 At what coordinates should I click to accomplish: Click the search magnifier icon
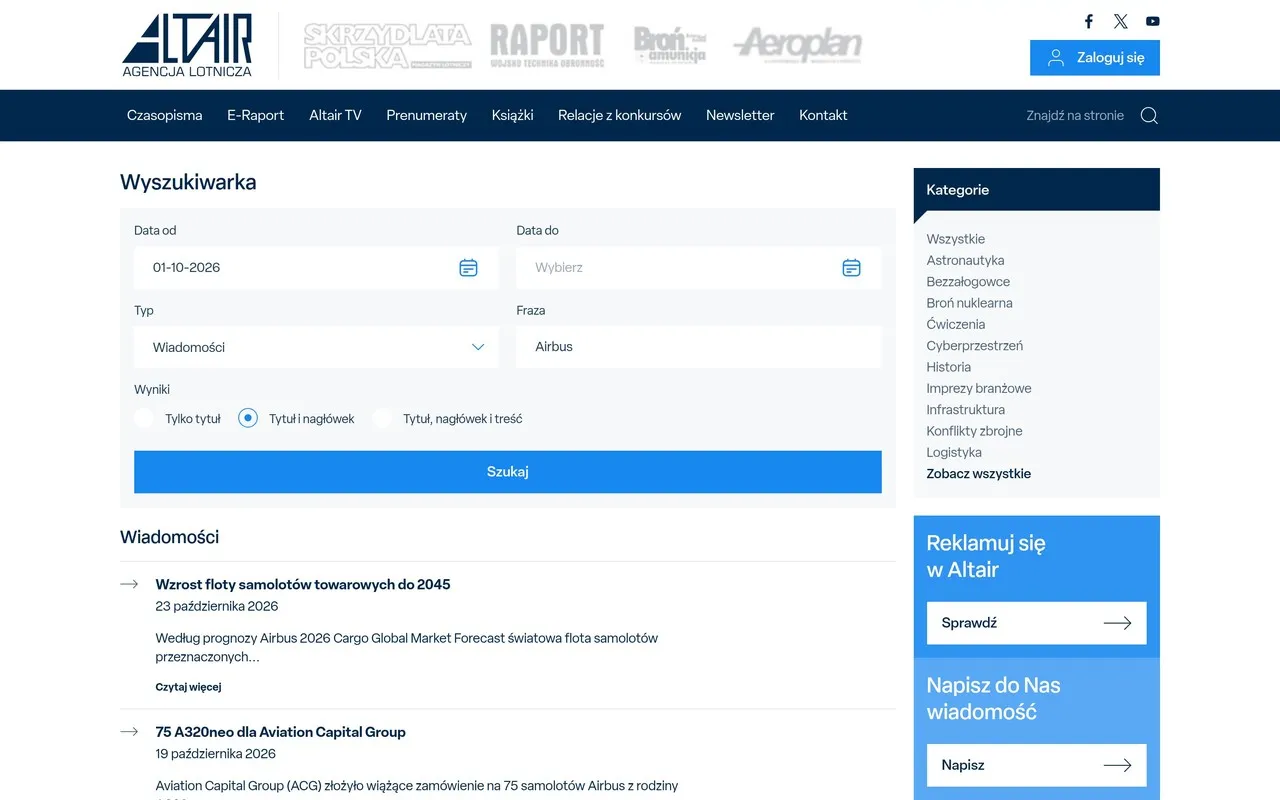click(1149, 115)
